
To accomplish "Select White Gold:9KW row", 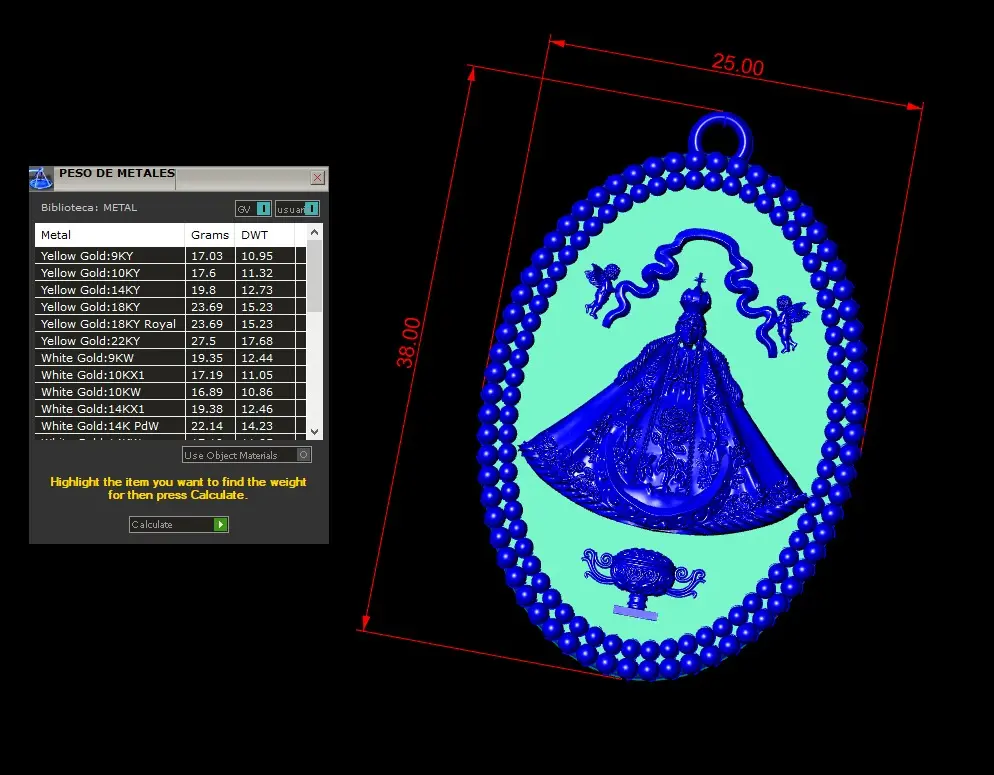I will [171, 358].
